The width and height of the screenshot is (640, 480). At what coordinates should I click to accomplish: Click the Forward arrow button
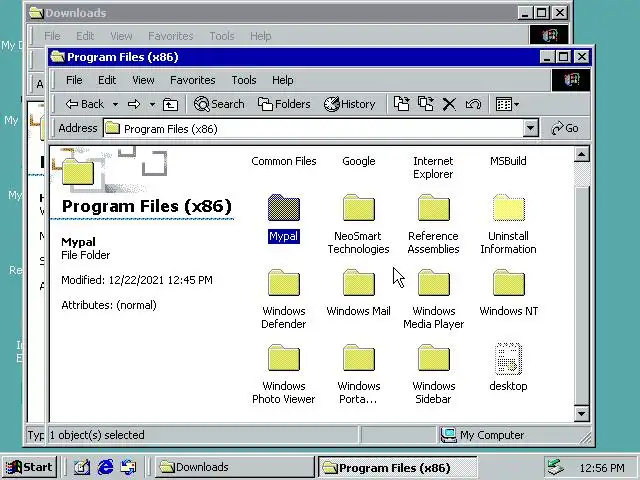[x=133, y=104]
